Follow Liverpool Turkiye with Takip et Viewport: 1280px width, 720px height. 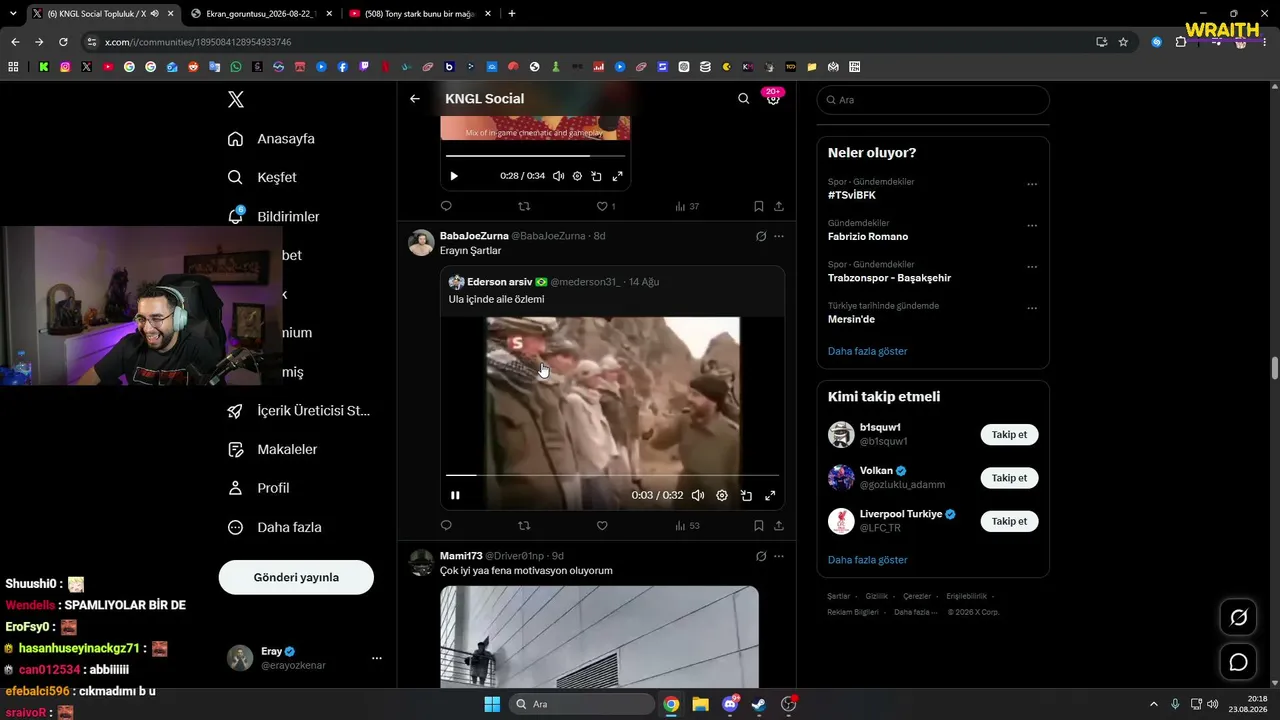1009,521
